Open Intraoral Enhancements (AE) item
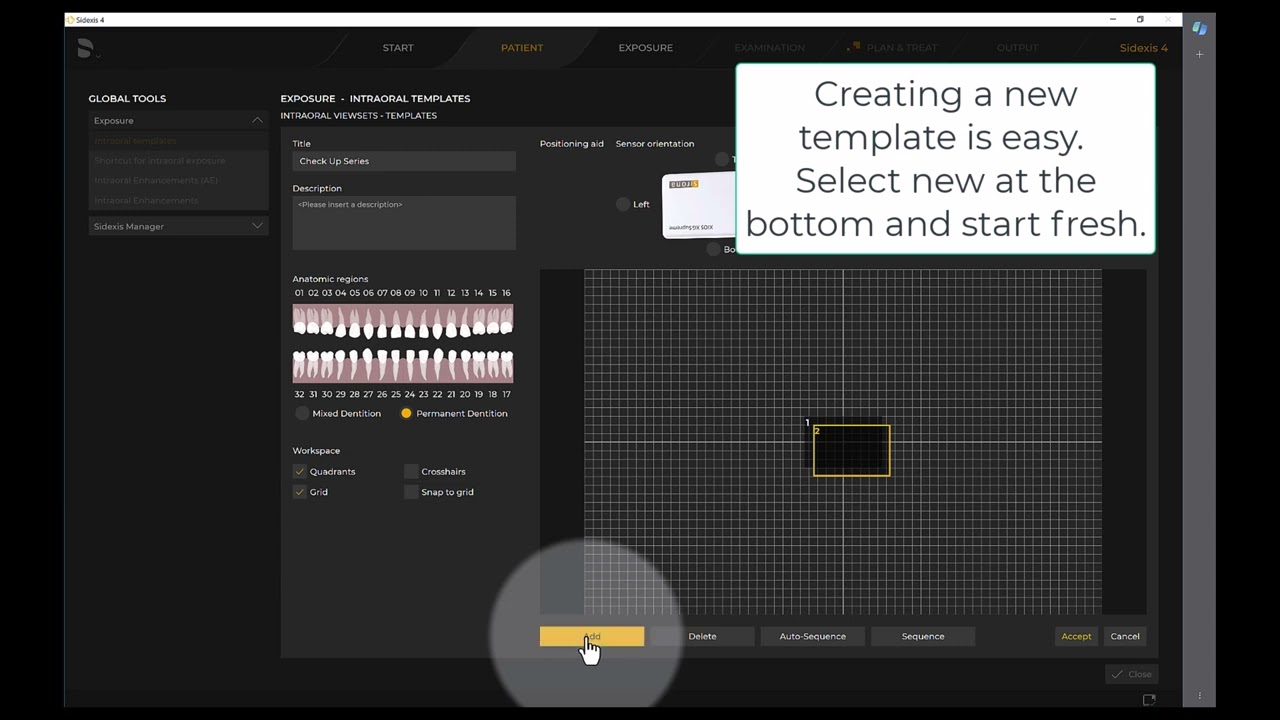 point(156,181)
